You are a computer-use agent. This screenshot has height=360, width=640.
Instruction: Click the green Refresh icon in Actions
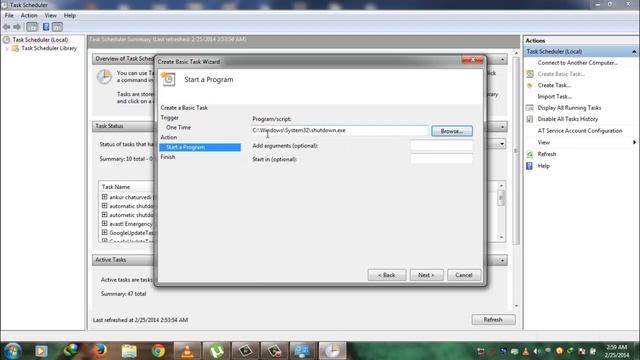point(530,154)
